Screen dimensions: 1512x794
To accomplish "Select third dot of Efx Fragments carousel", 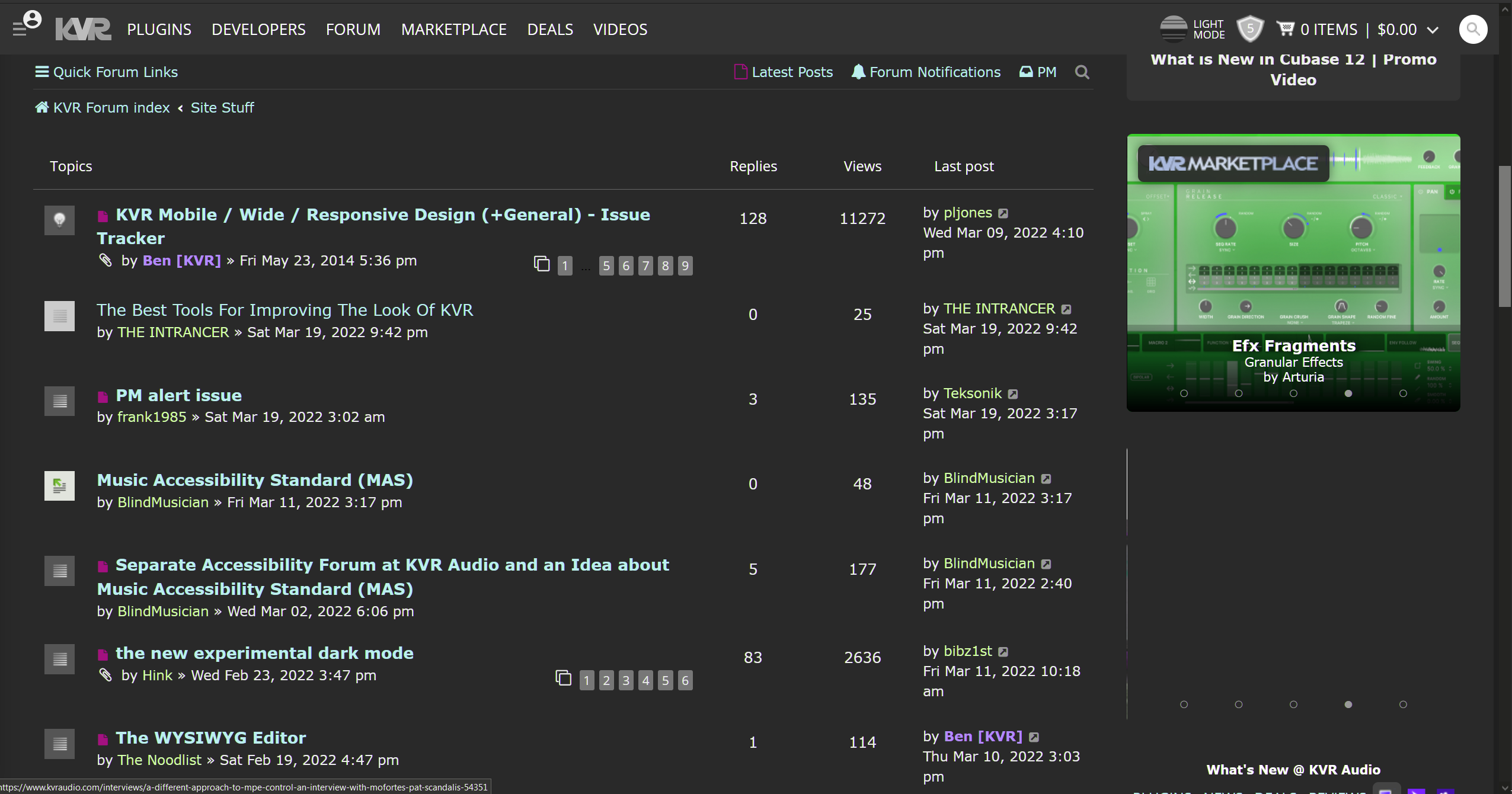I will click(1293, 393).
